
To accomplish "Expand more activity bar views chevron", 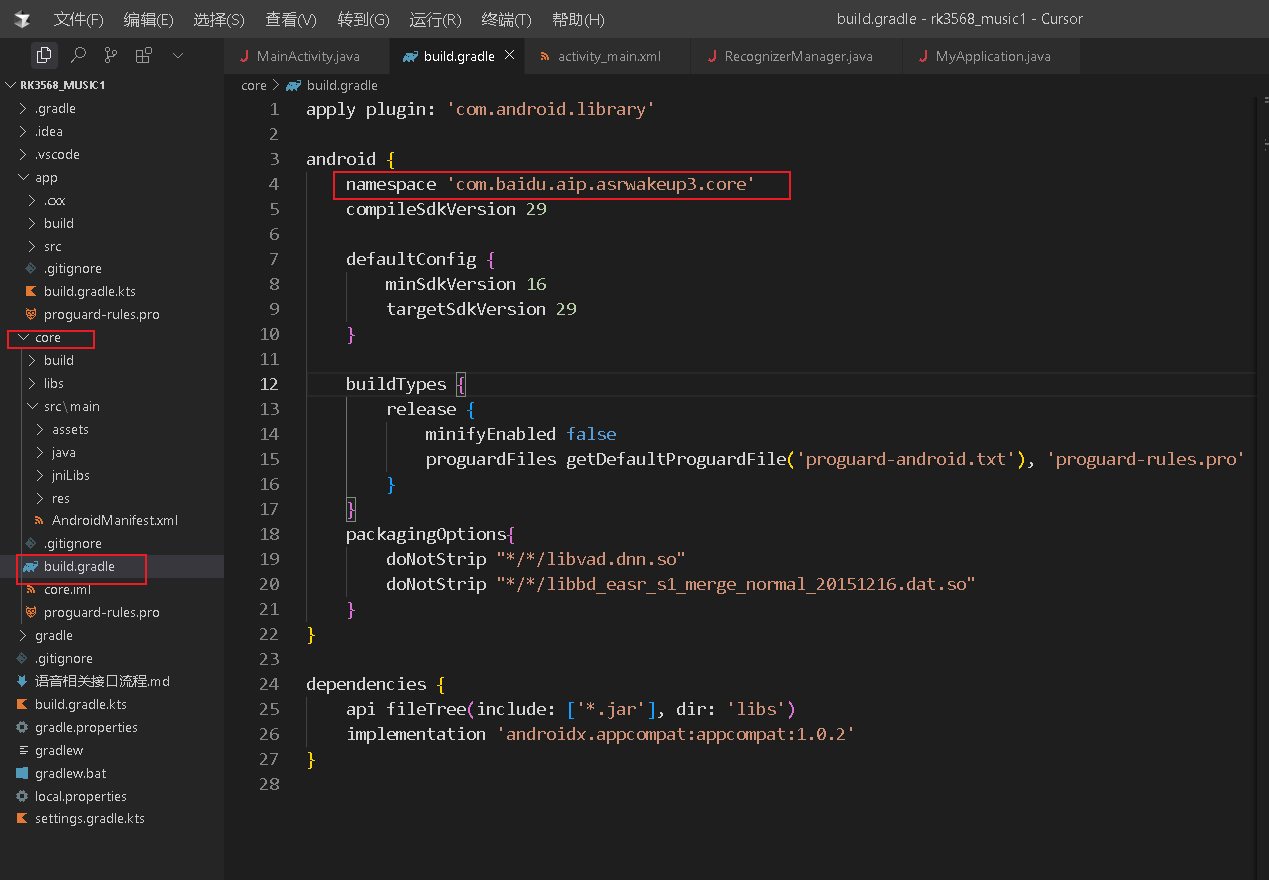I will click(x=178, y=56).
